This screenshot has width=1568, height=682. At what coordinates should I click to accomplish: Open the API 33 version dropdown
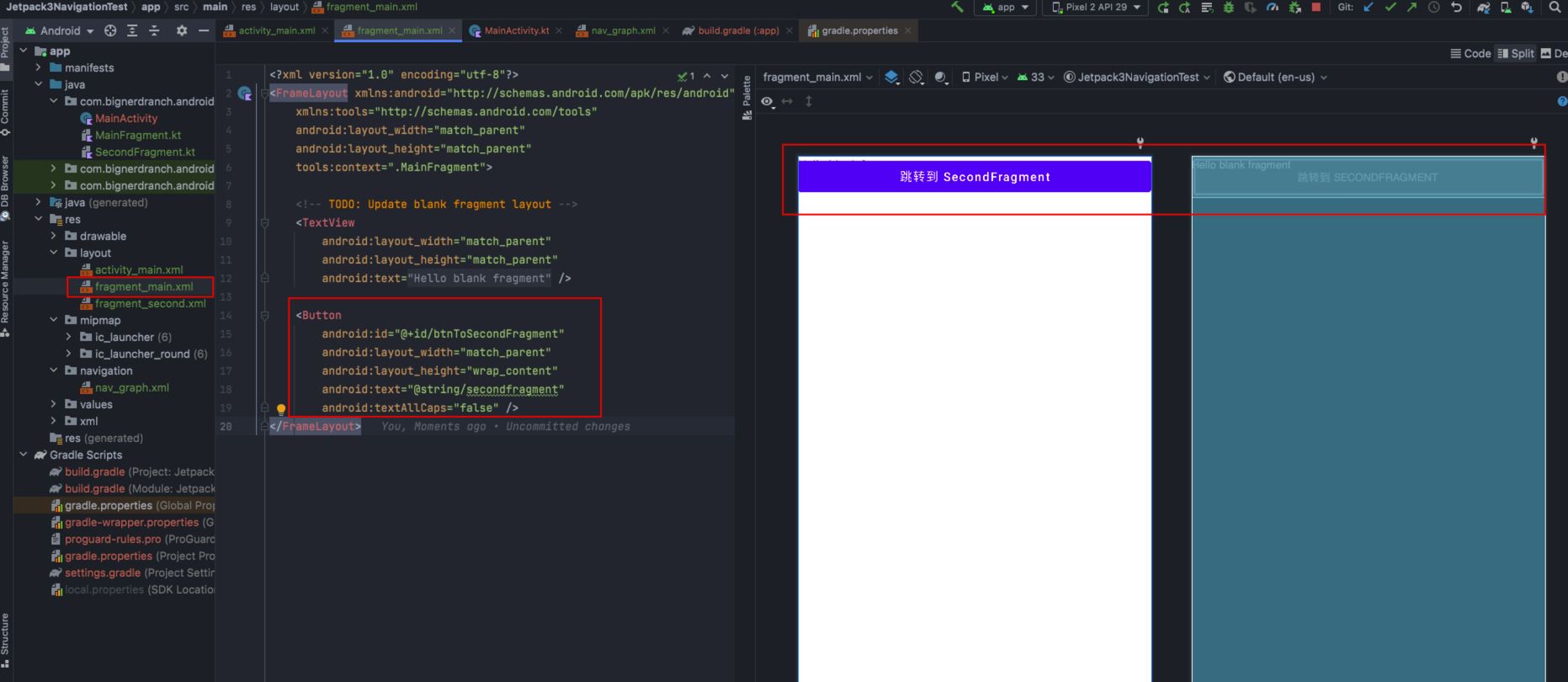coord(1035,77)
